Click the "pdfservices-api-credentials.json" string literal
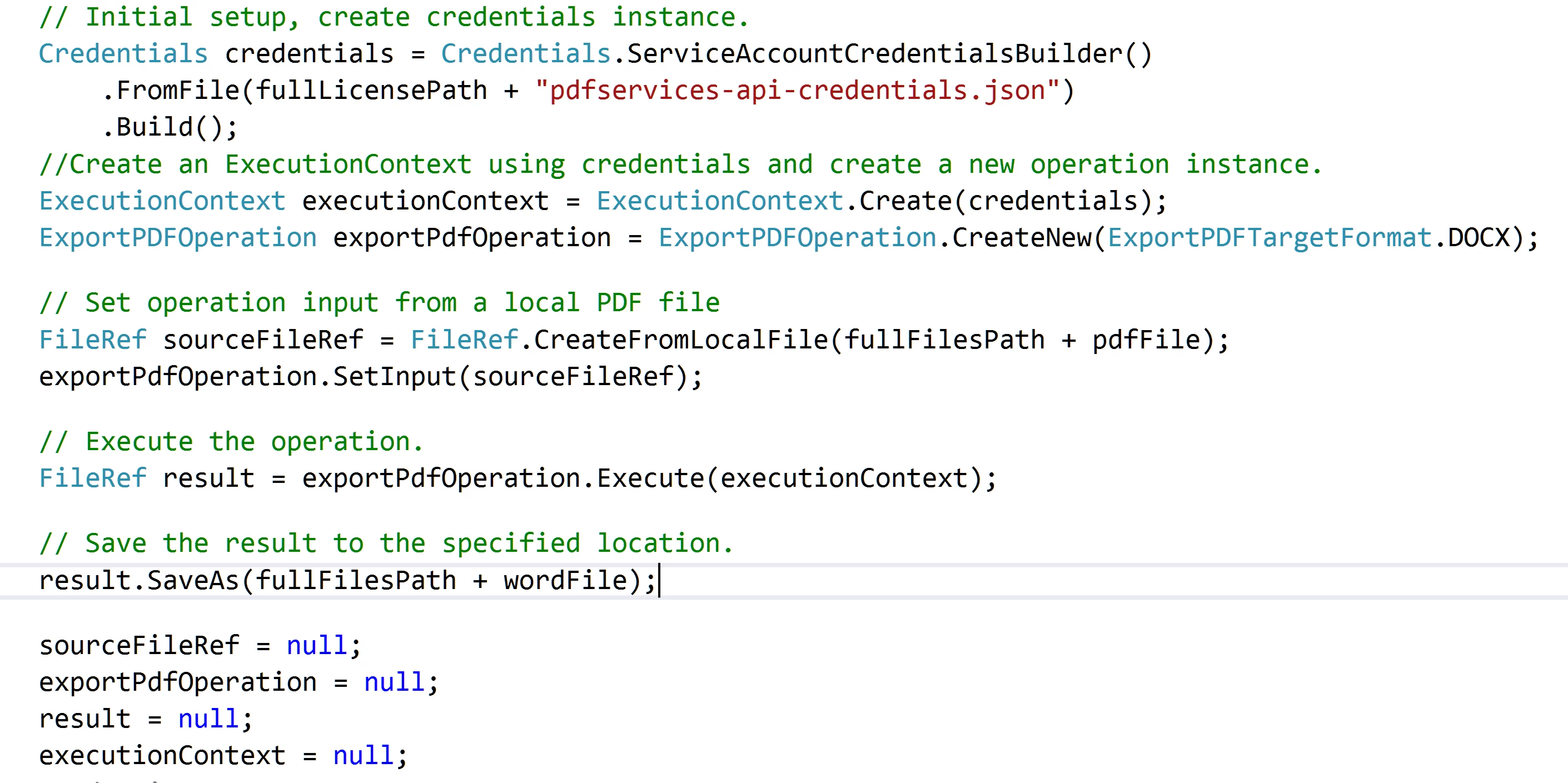The image size is (1568, 783). tap(797, 91)
